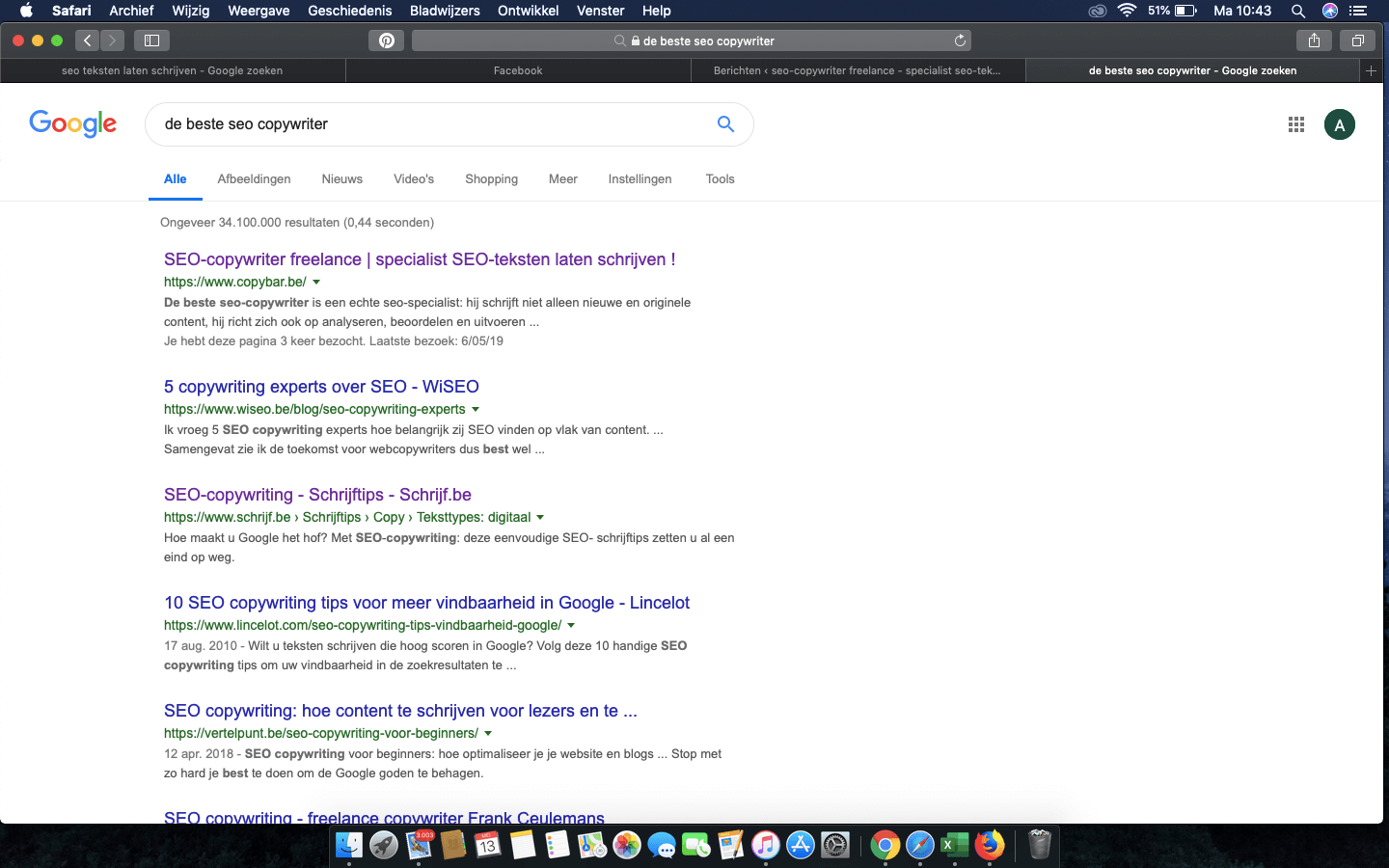
Task: Expand dropdown arrow next to vertelpunt.be URL
Action: (x=488, y=734)
